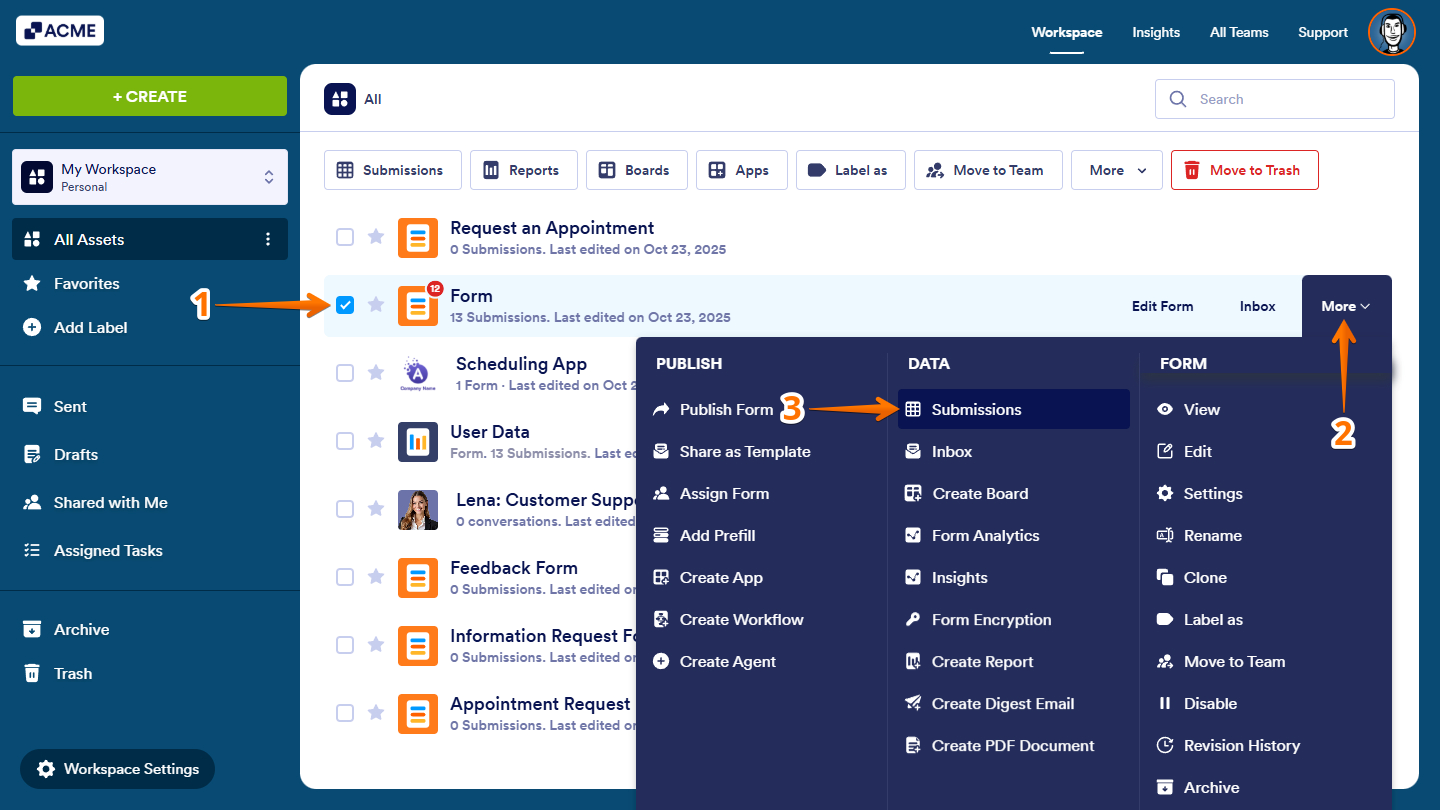Select Create PDF Document menu entry
1440x810 pixels.
click(1014, 745)
